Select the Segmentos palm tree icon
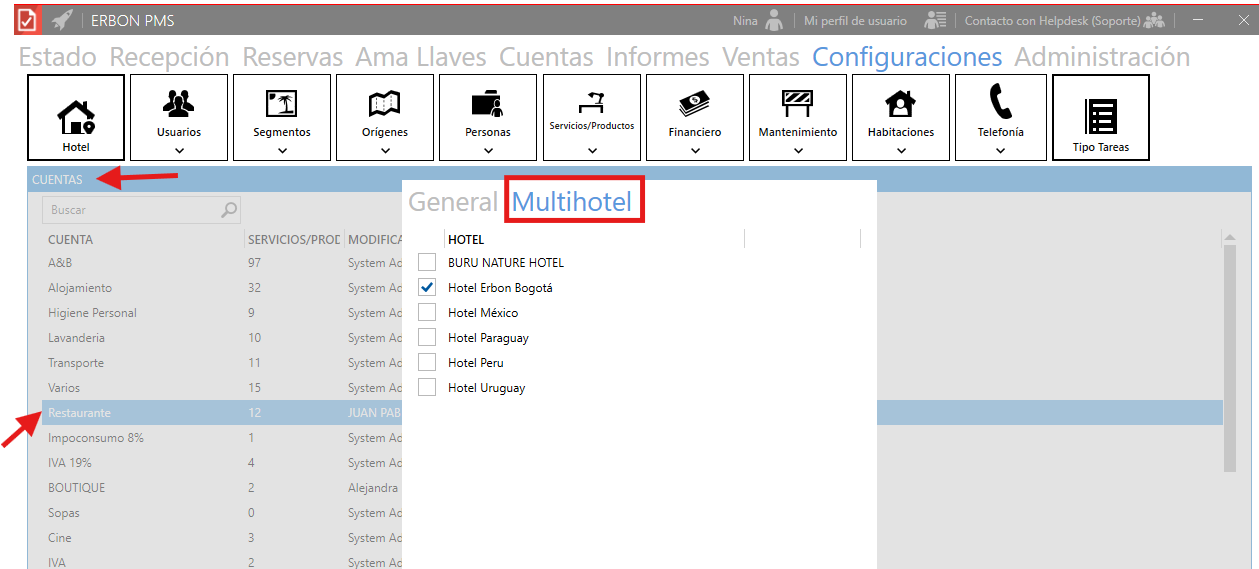 point(282,103)
